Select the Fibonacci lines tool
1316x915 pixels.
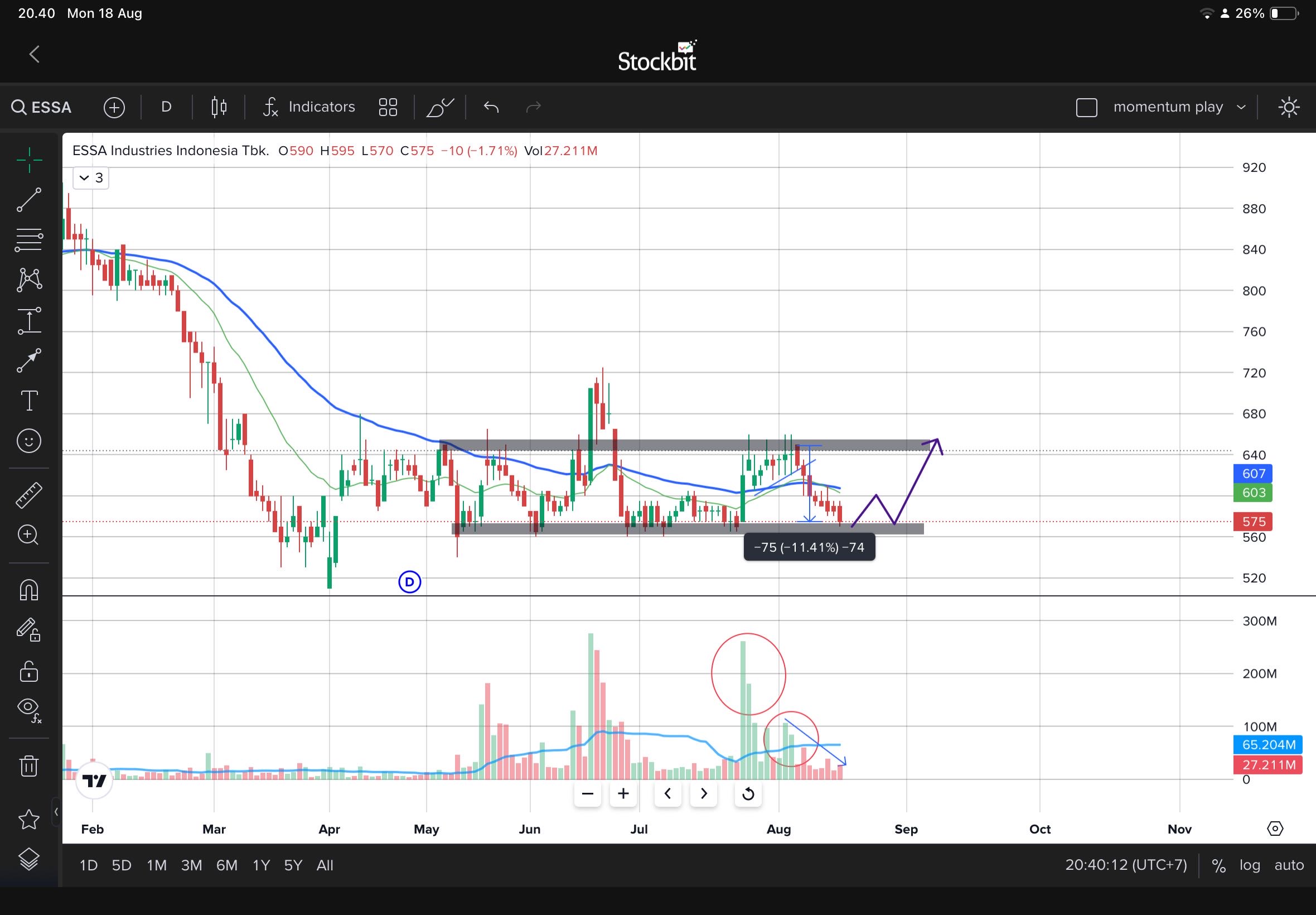coord(28,240)
